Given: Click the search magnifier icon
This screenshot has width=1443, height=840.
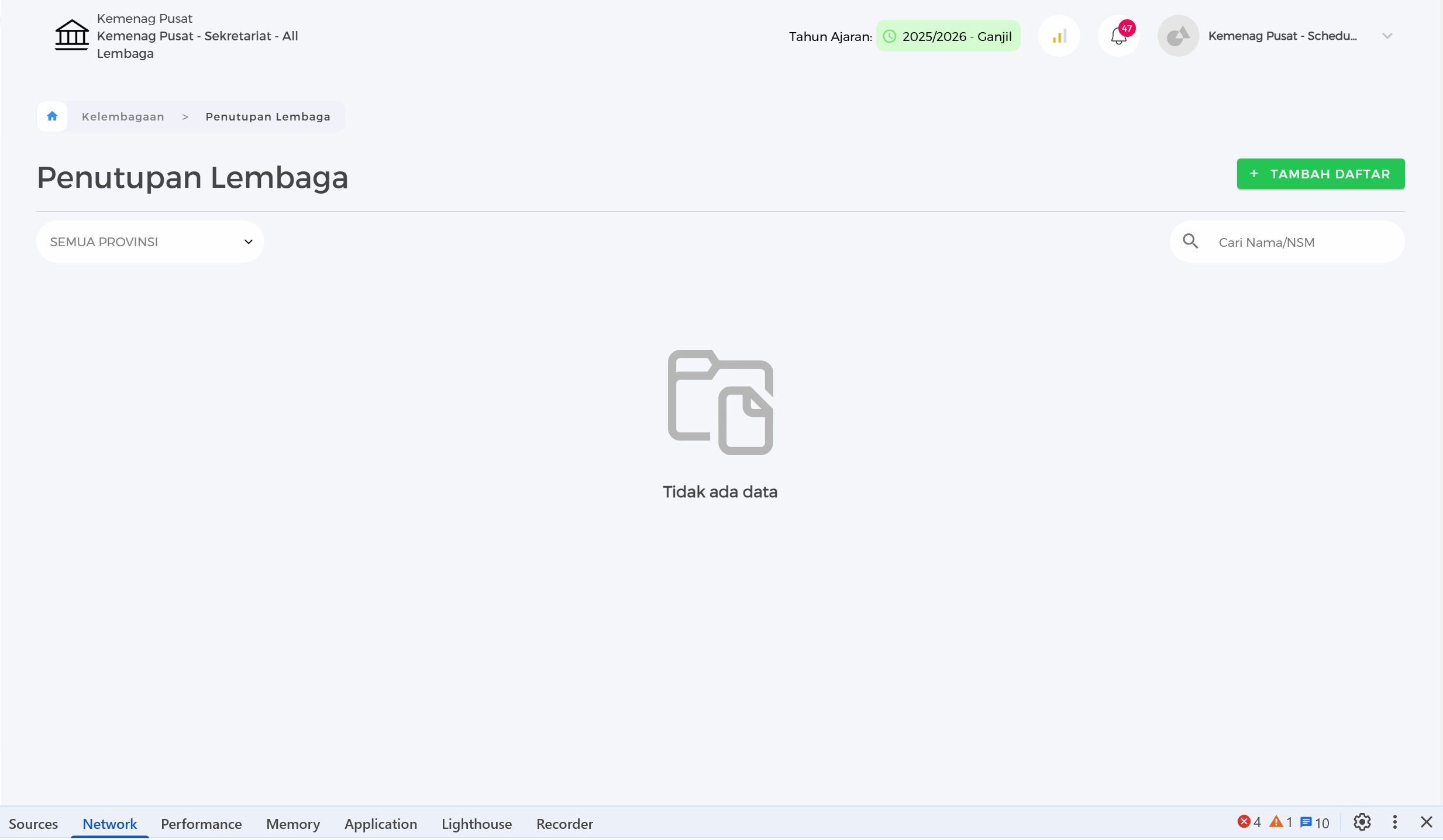Looking at the screenshot, I should [x=1190, y=242].
